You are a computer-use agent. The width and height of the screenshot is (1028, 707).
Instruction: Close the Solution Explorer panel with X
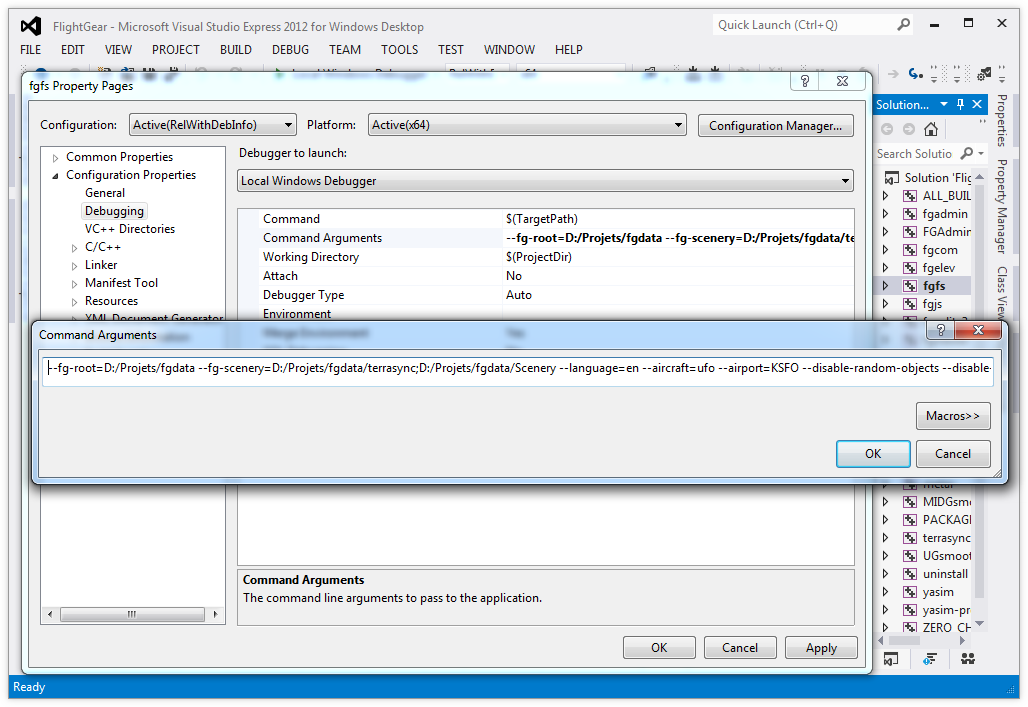tap(977, 104)
